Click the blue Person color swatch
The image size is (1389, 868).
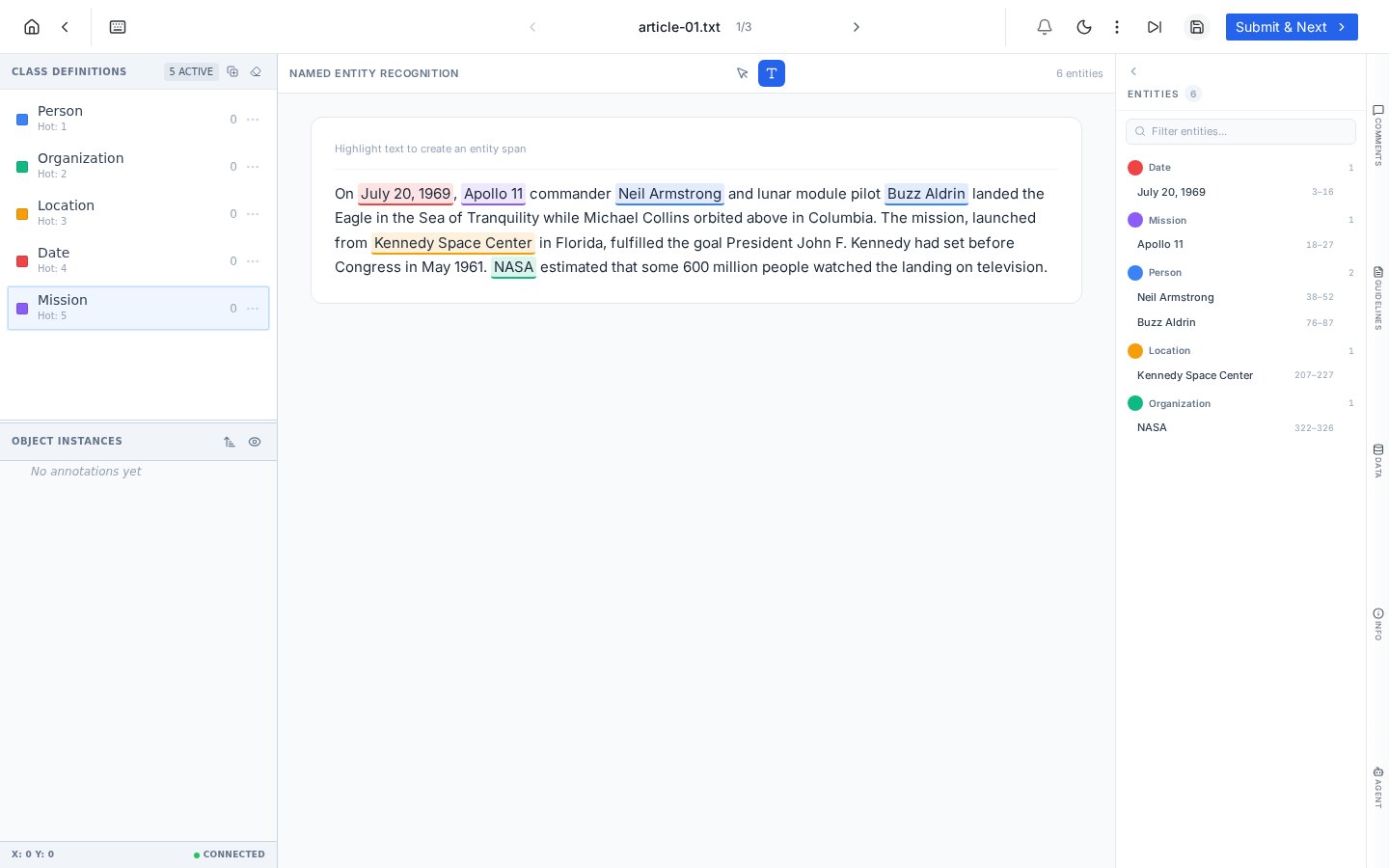tap(22, 120)
